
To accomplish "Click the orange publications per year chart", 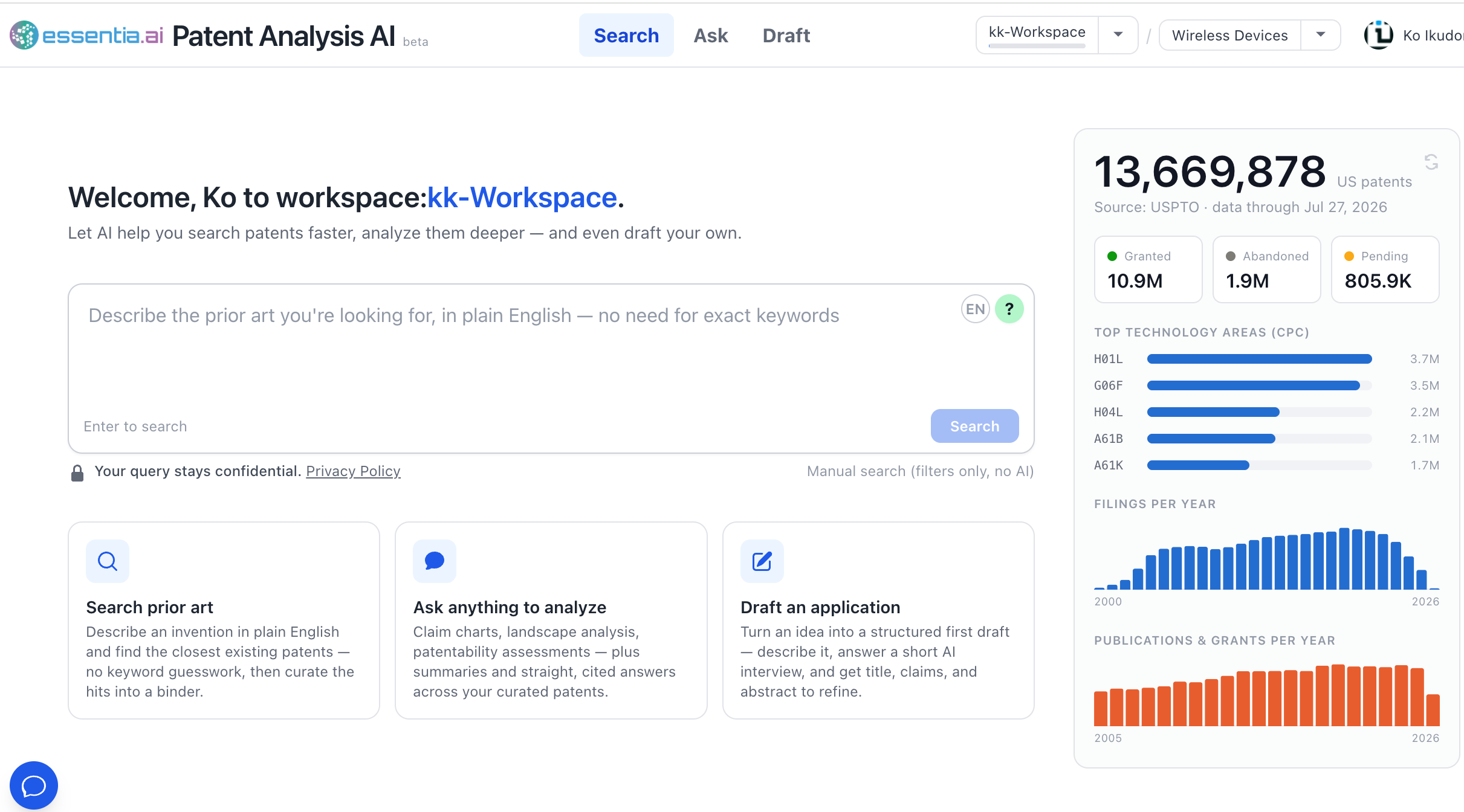I will [x=1267, y=695].
